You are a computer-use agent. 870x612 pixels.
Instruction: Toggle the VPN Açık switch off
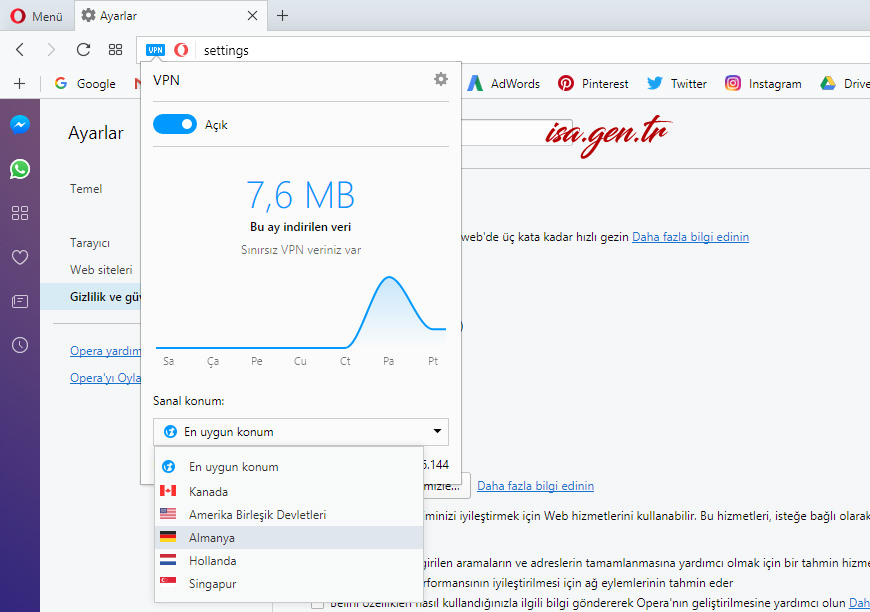click(x=175, y=124)
